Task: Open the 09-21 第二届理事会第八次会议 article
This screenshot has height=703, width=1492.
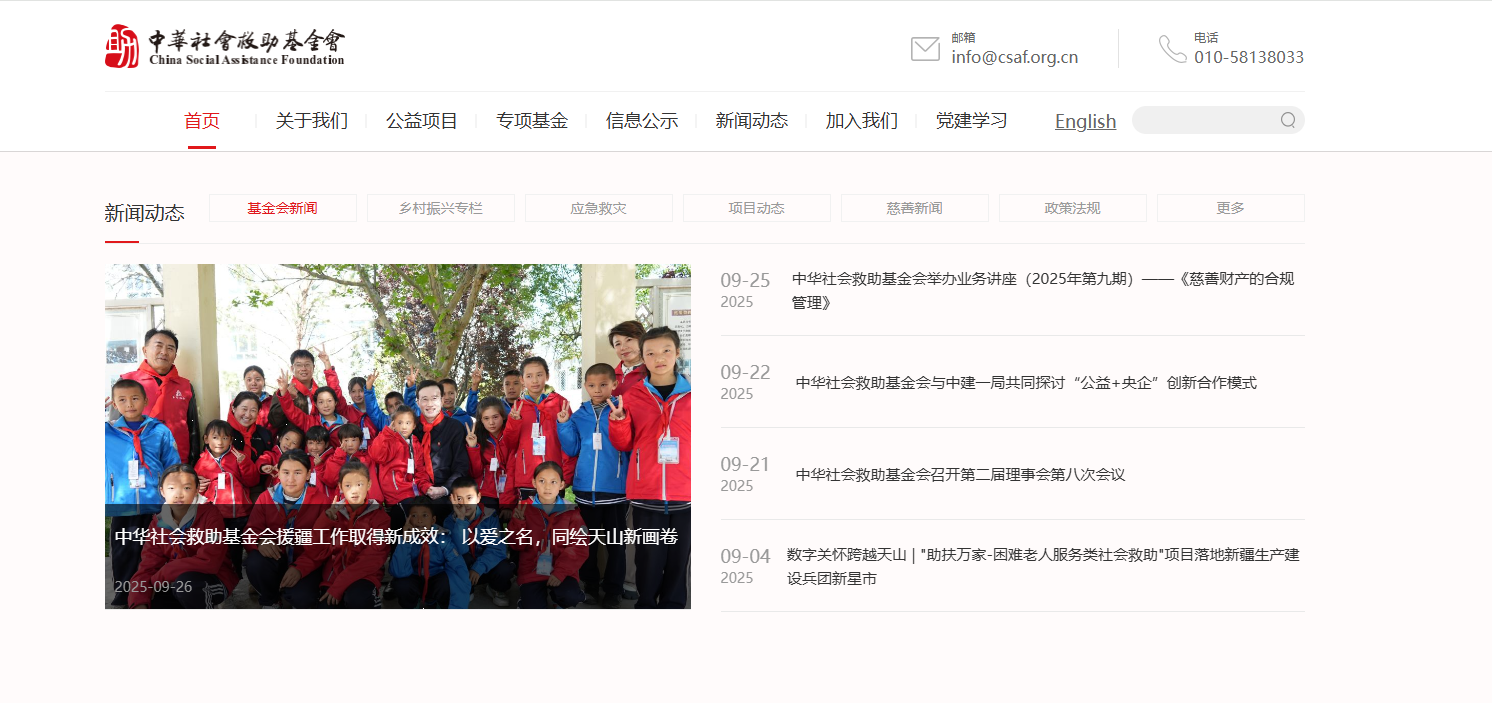Action: point(960,475)
